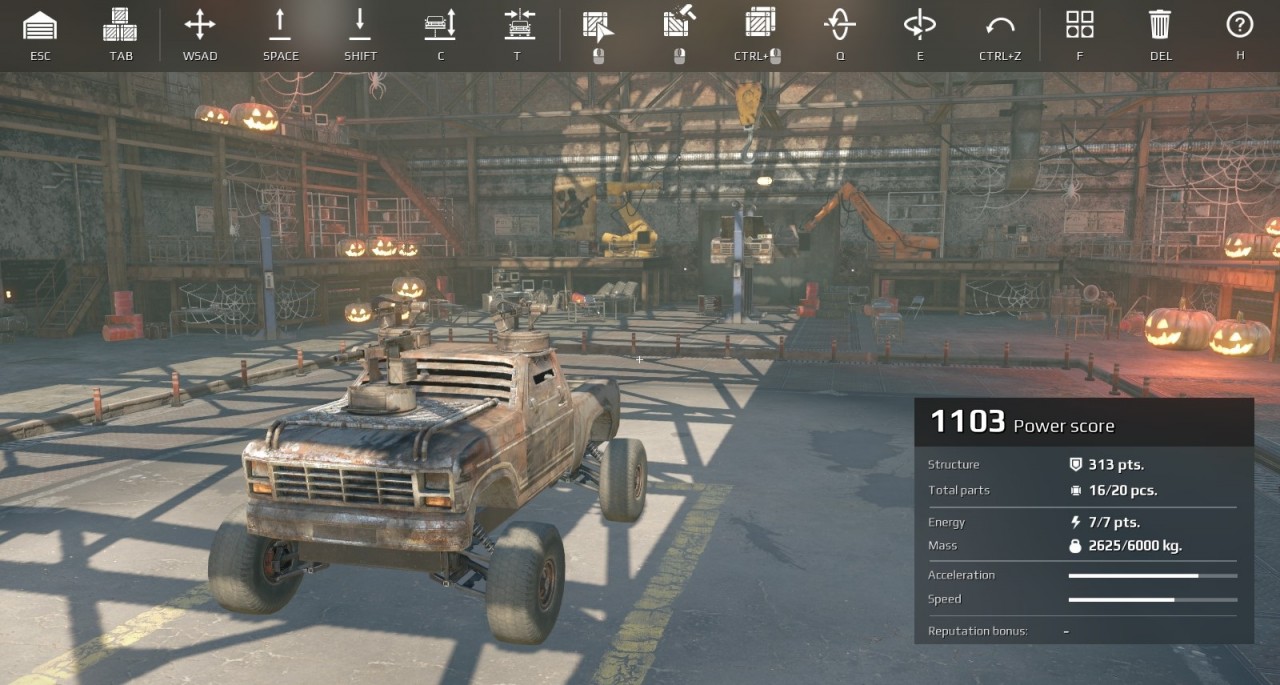Delete part with the trash icon labeled DEL
Screen dimensions: 1280x685
click(x=1160, y=25)
